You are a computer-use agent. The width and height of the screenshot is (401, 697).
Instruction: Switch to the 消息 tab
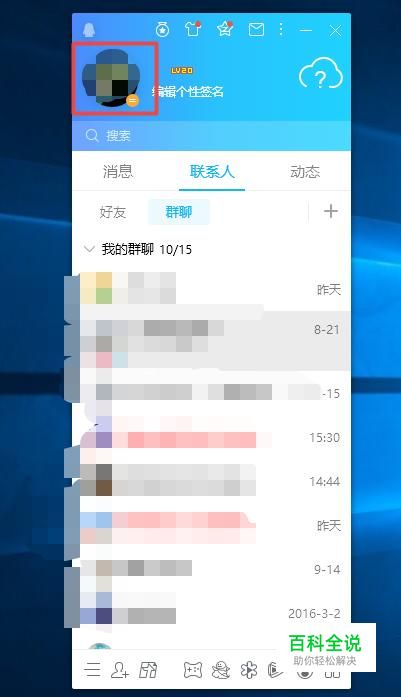[118, 172]
